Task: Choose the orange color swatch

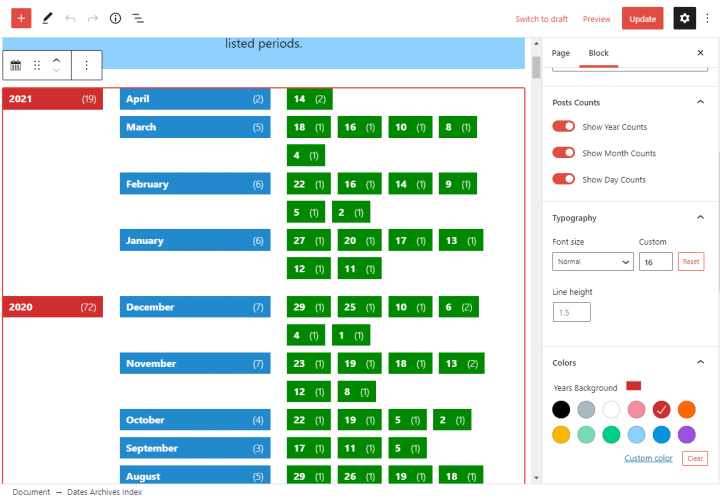Action: click(686, 409)
